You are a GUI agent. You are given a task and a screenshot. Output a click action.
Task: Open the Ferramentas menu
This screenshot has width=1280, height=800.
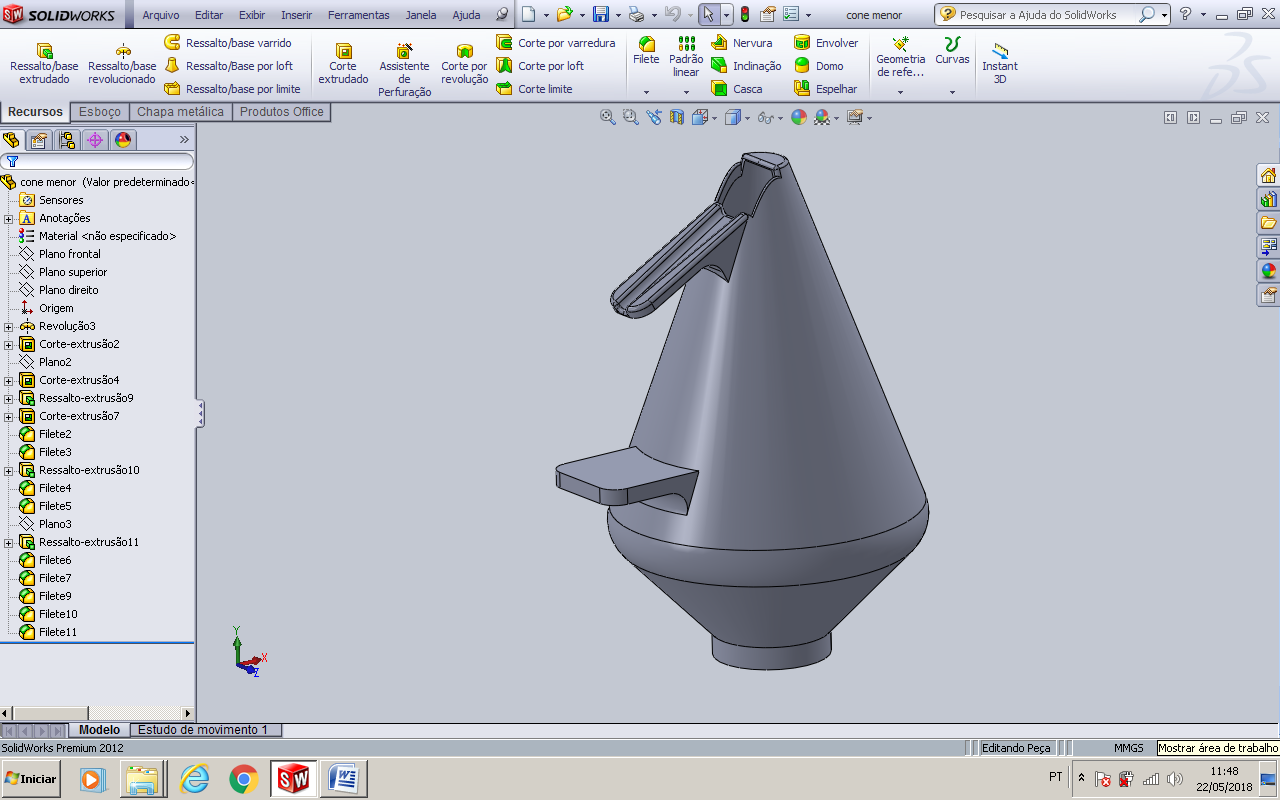pyautogui.click(x=359, y=15)
